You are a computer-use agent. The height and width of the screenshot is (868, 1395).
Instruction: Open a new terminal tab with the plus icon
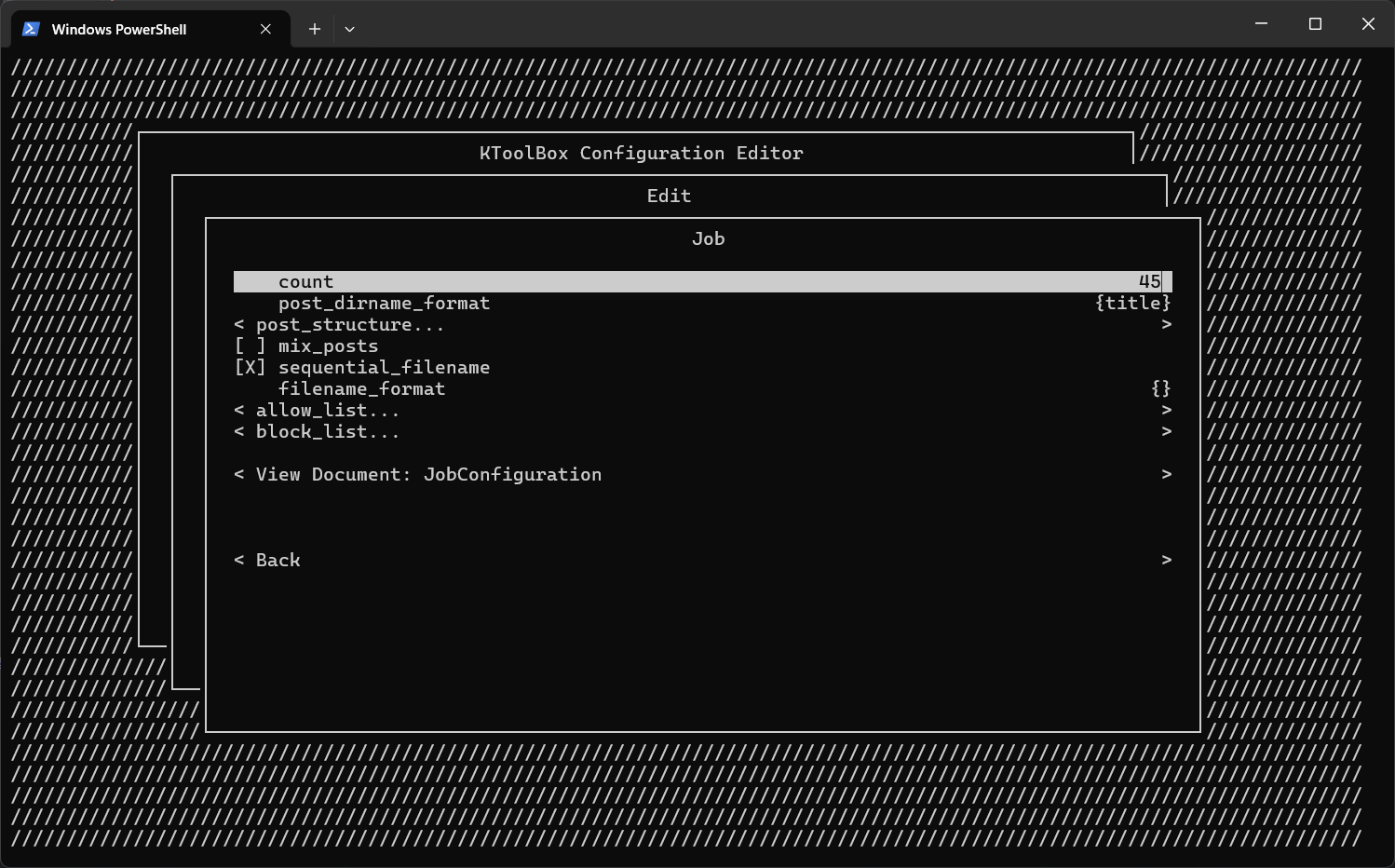coord(314,29)
